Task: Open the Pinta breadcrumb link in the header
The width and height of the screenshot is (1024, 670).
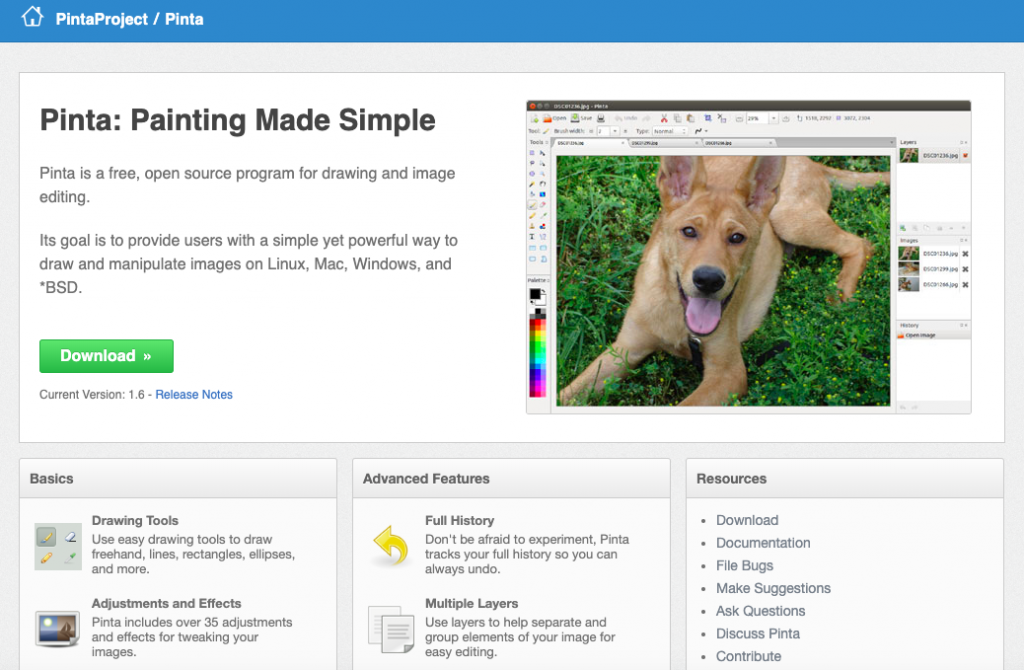Action: tap(184, 20)
